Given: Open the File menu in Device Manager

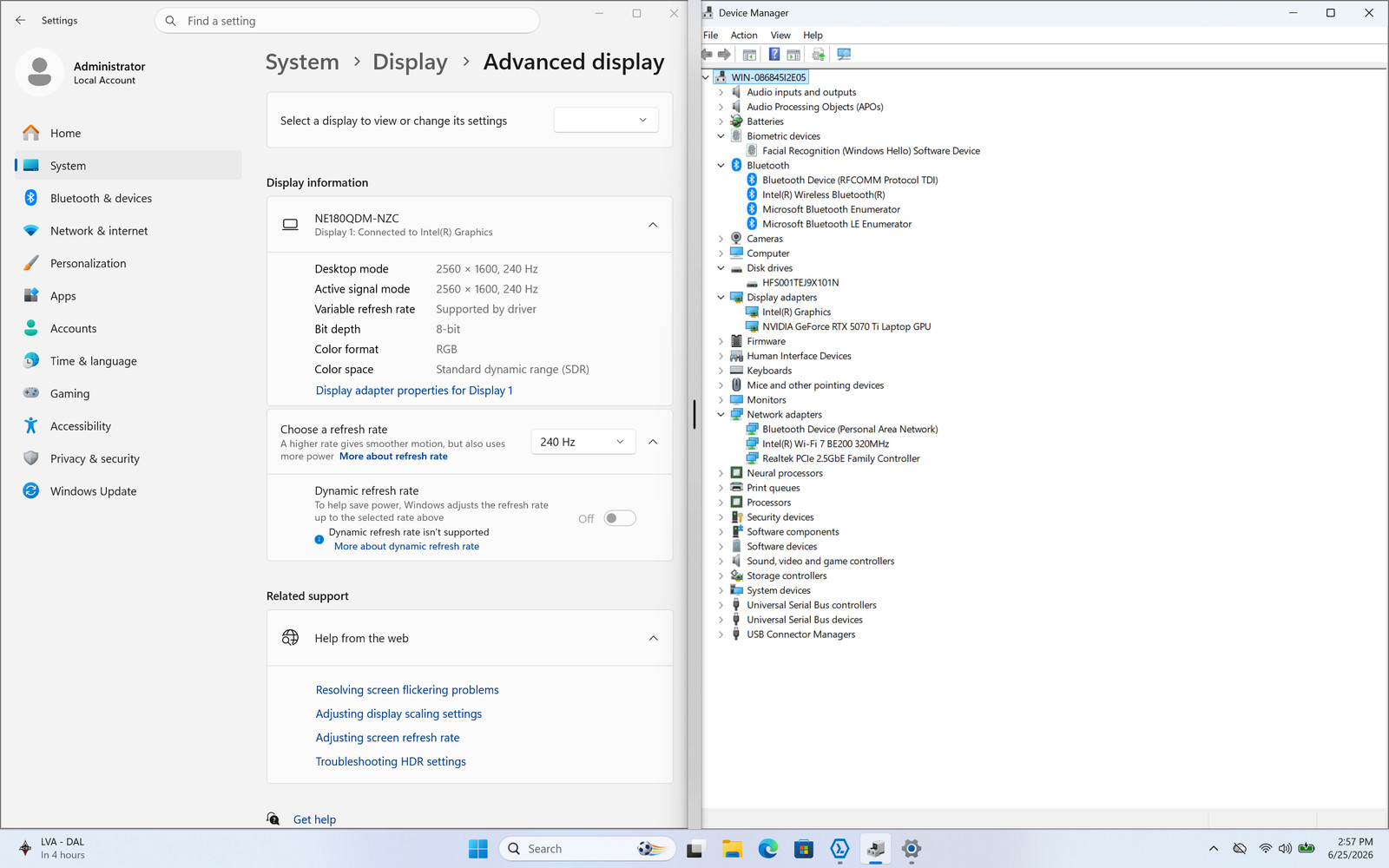Looking at the screenshot, I should tap(710, 35).
